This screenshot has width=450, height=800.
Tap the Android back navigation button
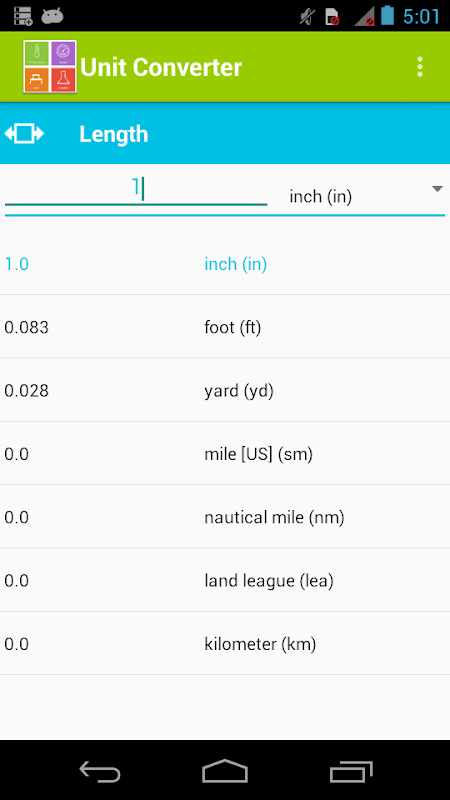coord(100,770)
